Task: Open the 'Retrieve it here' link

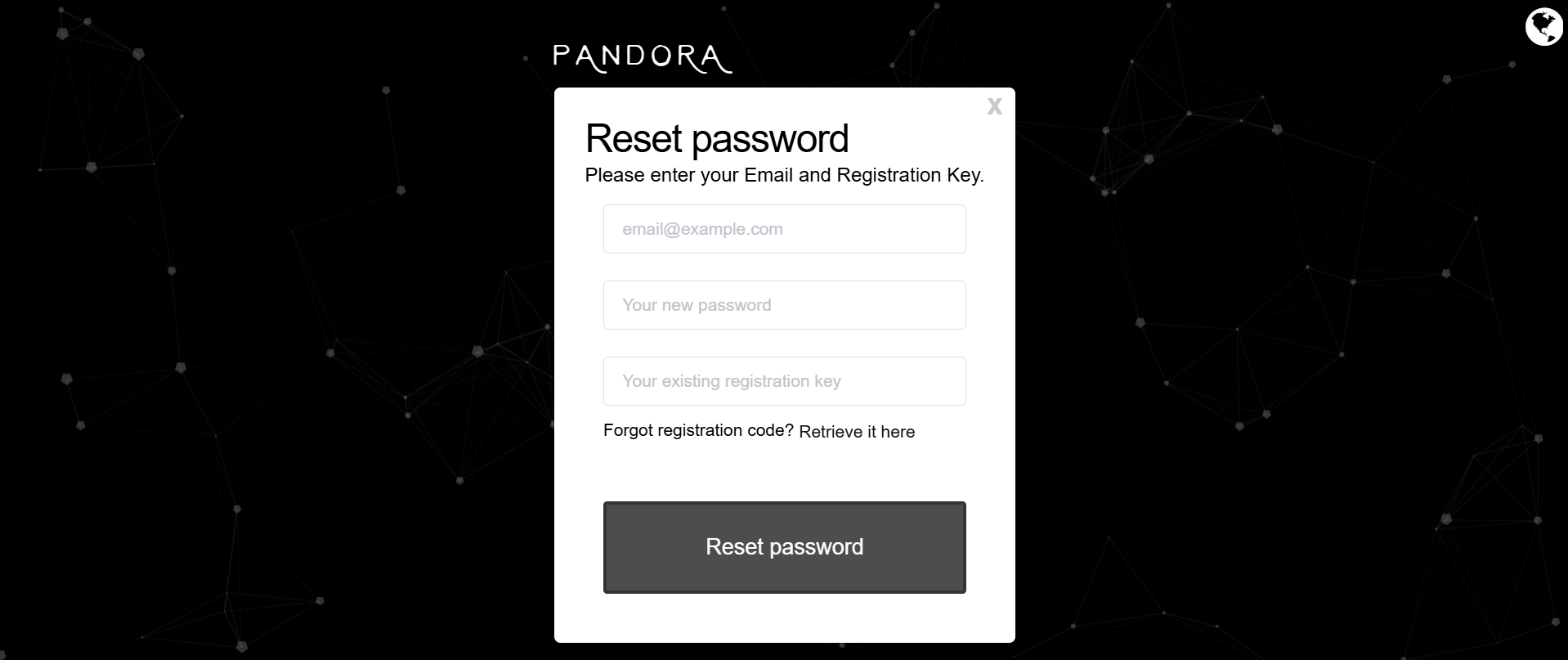Action: [857, 432]
